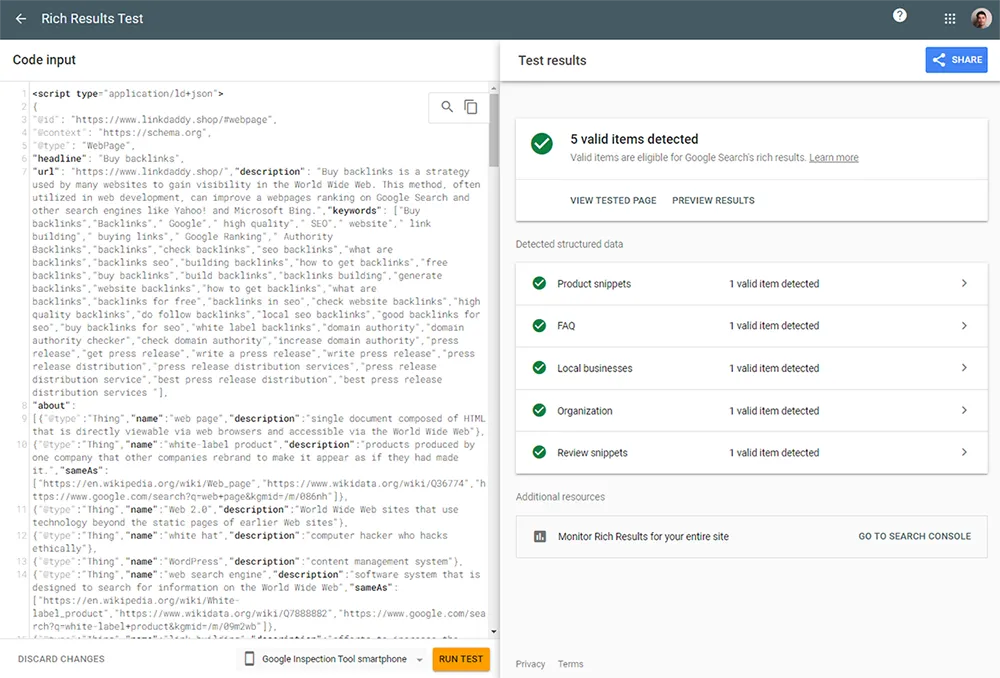The height and width of the screenshot is (678, 1000).
Task: Click the code scrollbar up arrow
Action: click(x=494, y=89)
